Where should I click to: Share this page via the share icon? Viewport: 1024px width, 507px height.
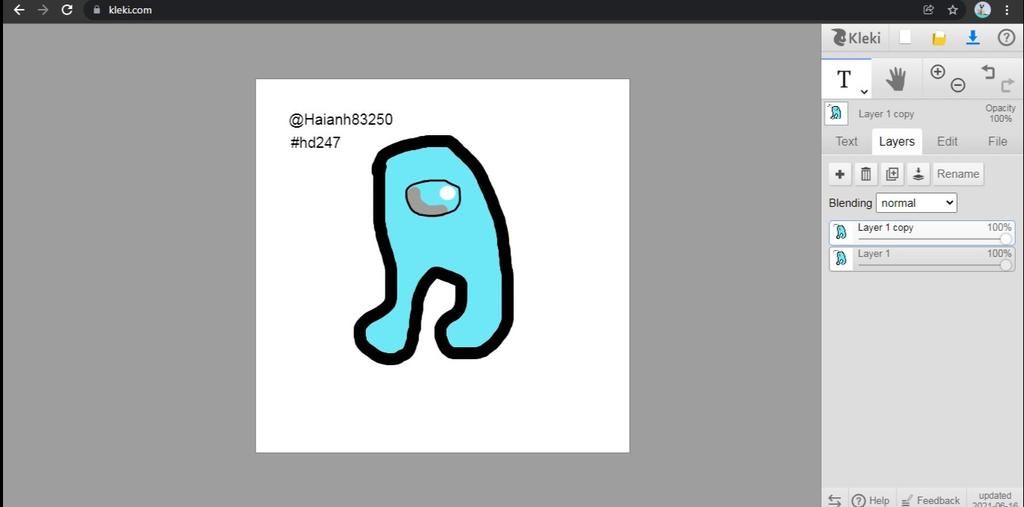coord(929,10)
